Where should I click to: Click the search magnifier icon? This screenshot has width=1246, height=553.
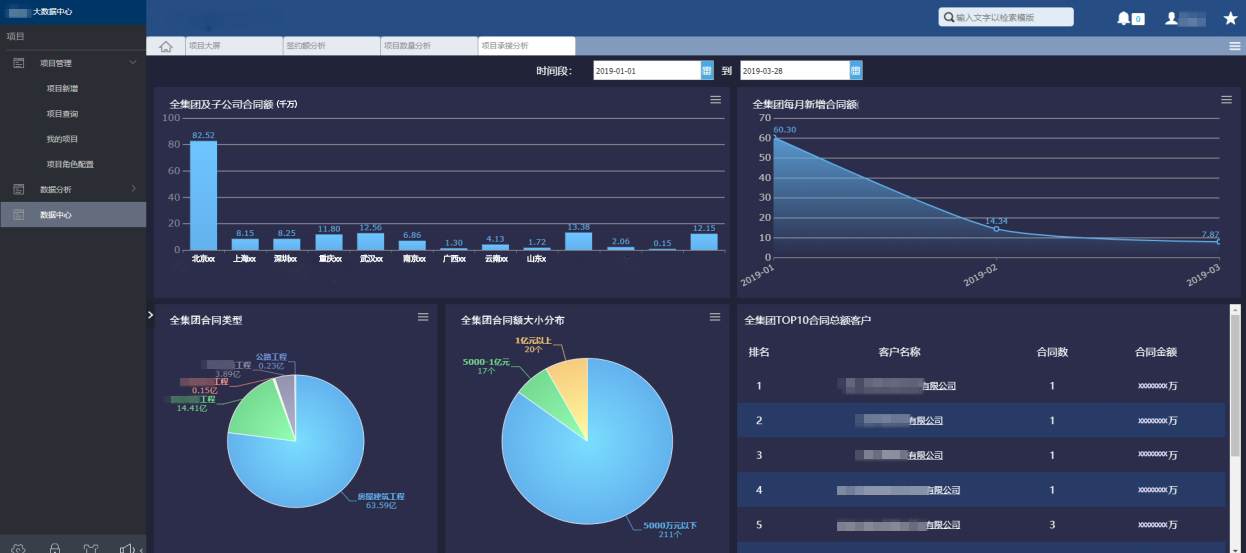[948, 17]
